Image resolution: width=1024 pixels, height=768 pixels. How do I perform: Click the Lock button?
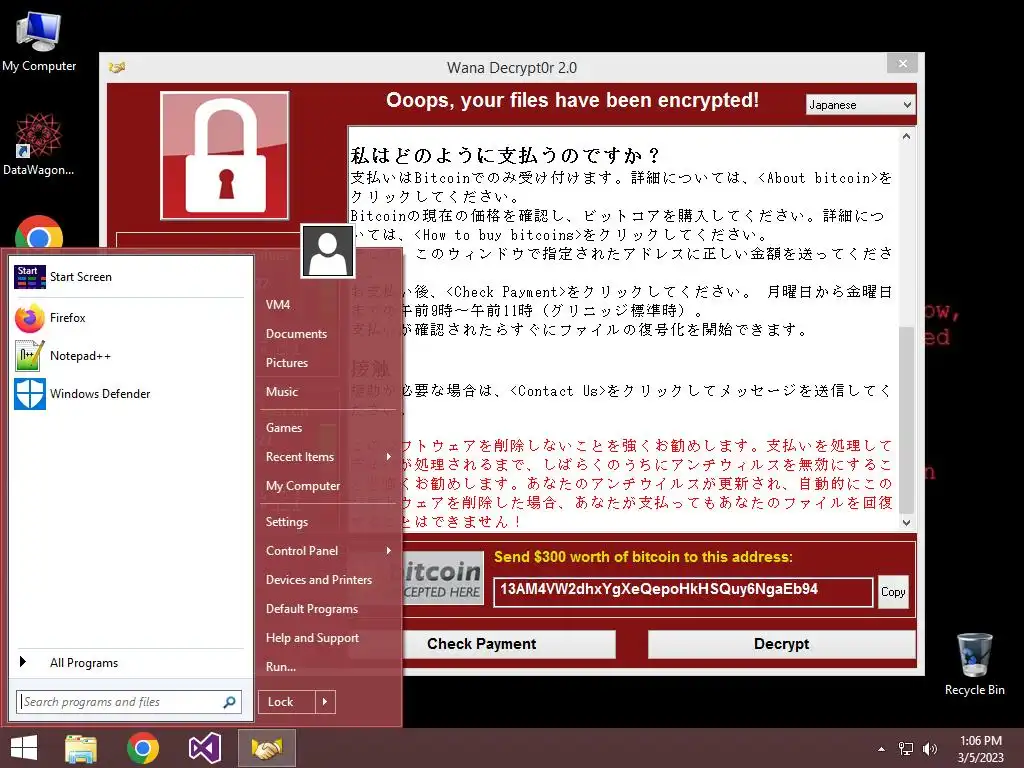pyautogui.click(x=287, y=702)
